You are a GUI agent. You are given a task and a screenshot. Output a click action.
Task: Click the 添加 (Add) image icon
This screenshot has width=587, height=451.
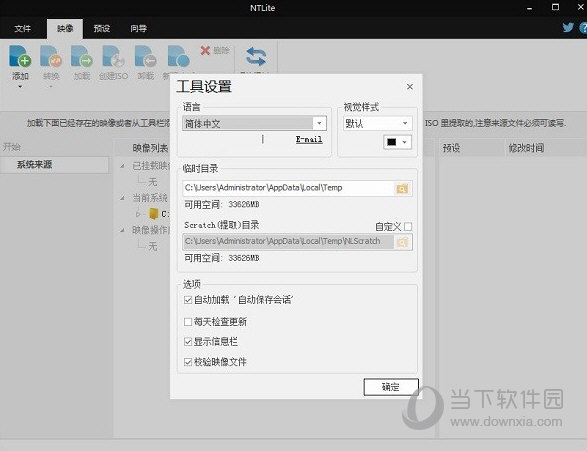20,56
